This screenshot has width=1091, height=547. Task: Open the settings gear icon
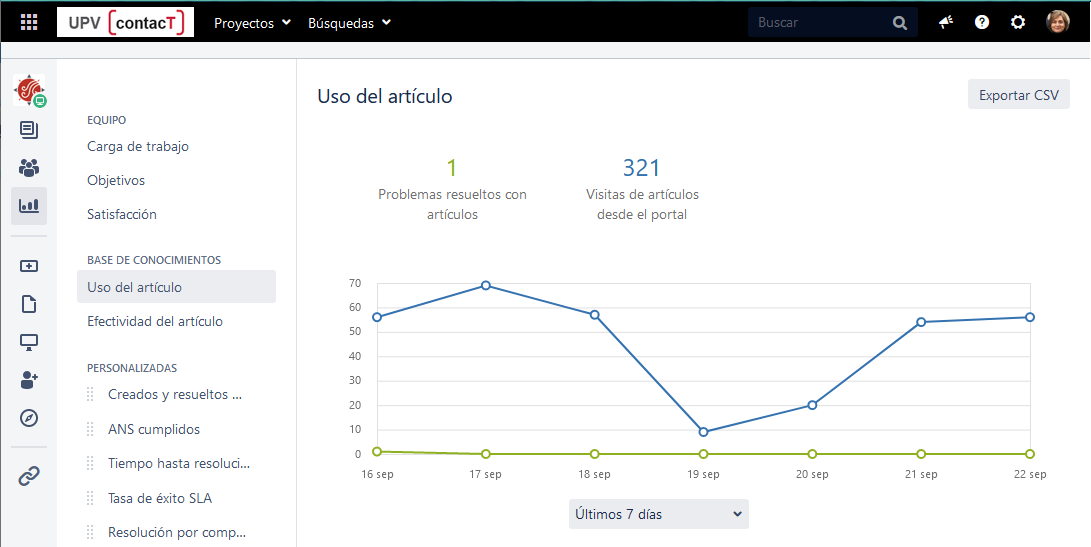(x=1018, y=23)
